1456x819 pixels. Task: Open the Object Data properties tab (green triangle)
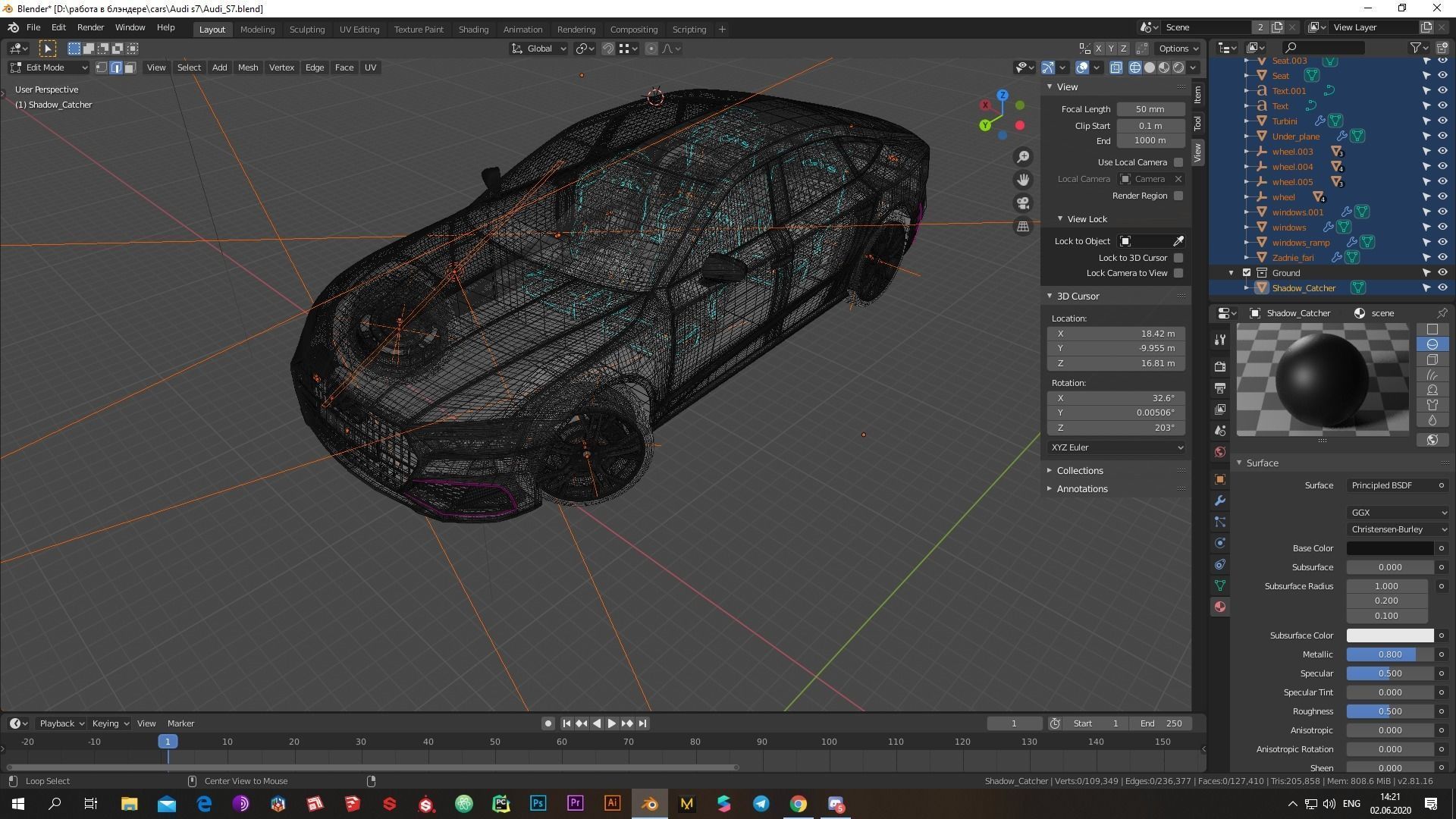(1219, 585)
